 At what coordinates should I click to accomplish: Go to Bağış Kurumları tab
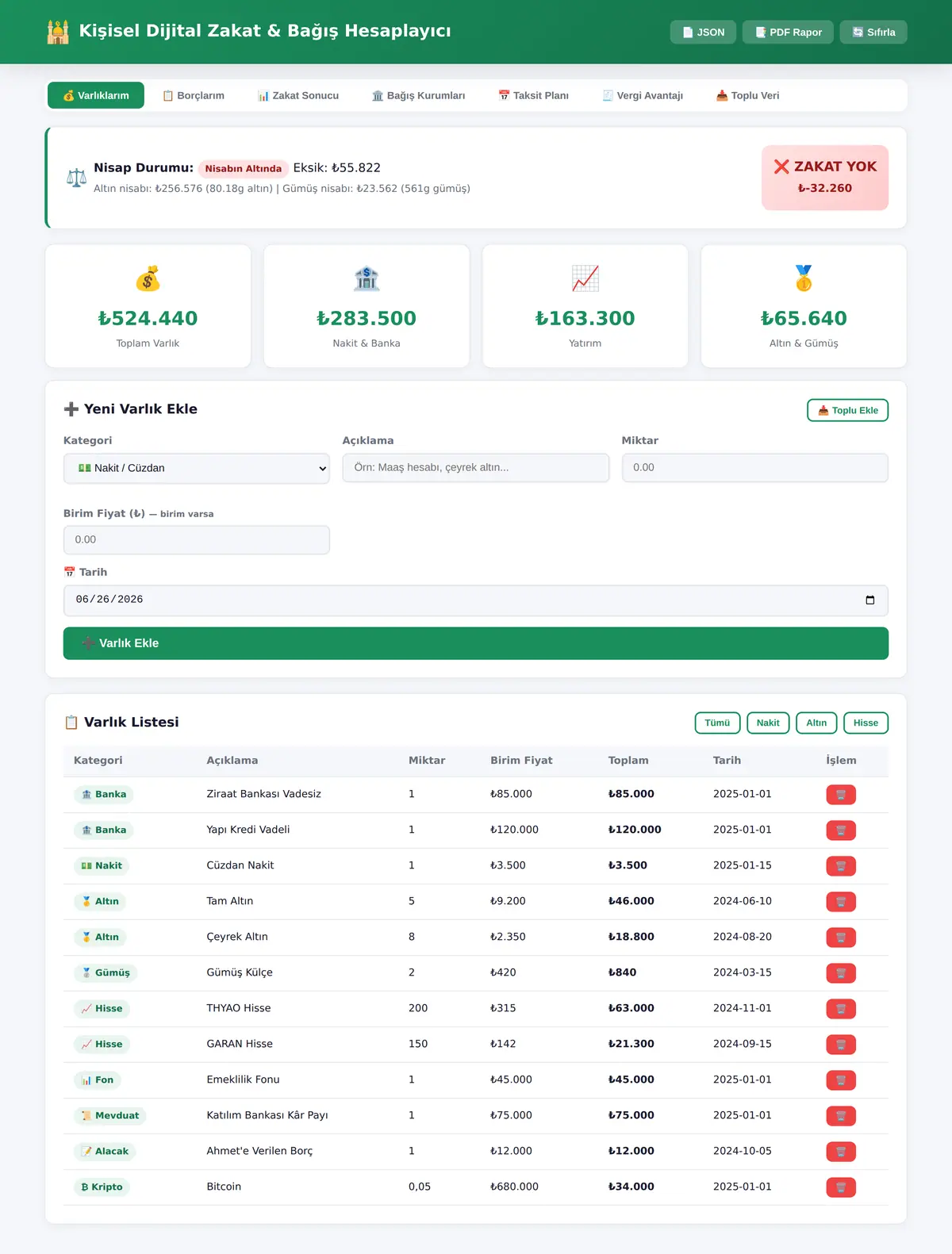(419, 95)
